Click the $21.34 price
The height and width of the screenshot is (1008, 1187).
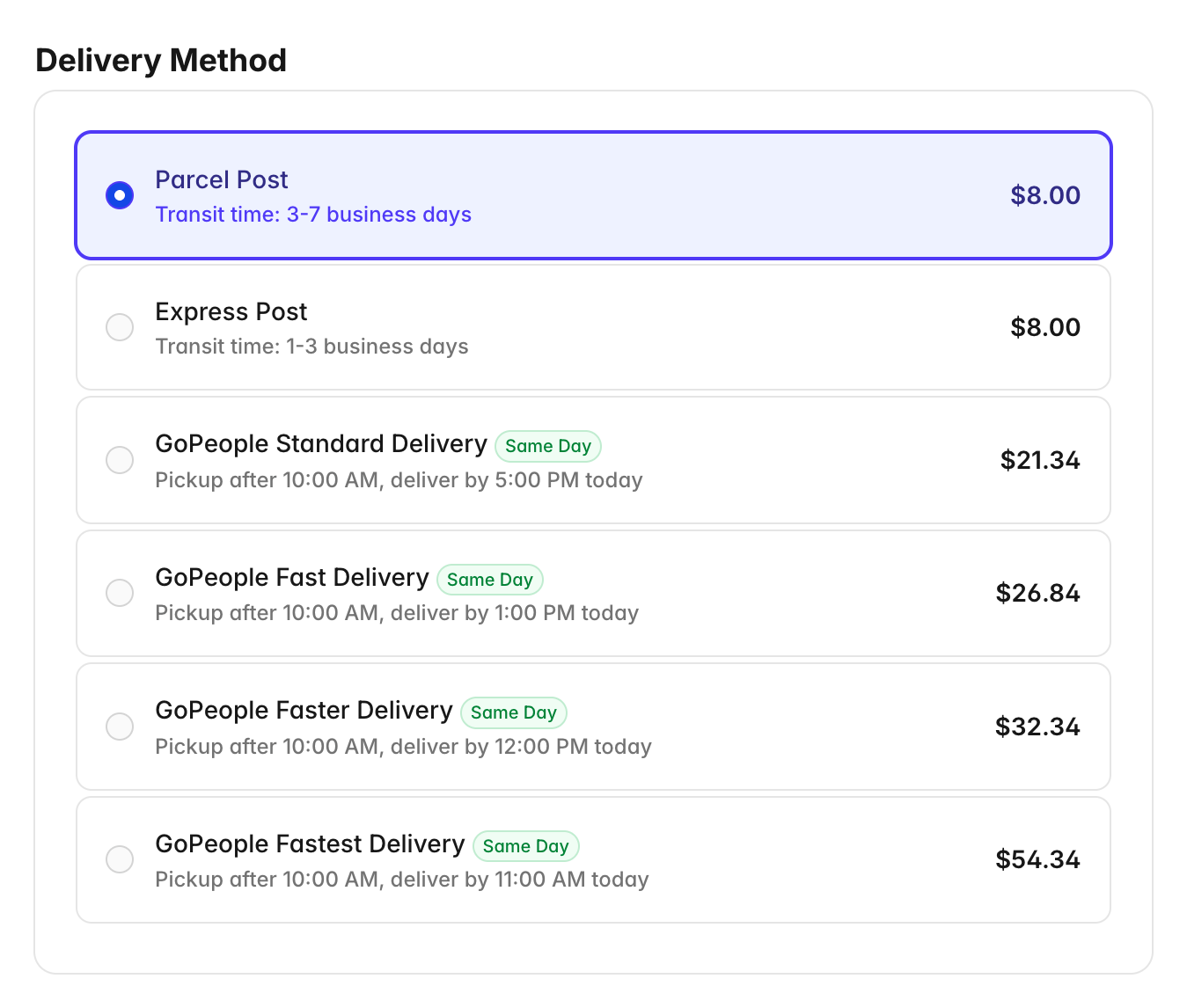[1040, 460]
